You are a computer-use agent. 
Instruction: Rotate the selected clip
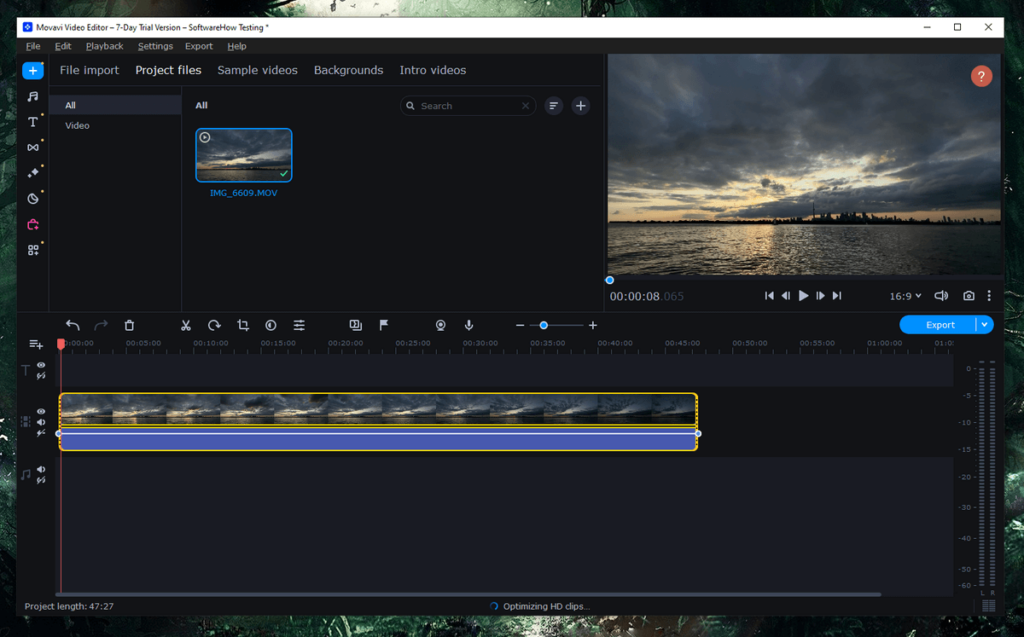pyautogui.click(x=214, y=325)
